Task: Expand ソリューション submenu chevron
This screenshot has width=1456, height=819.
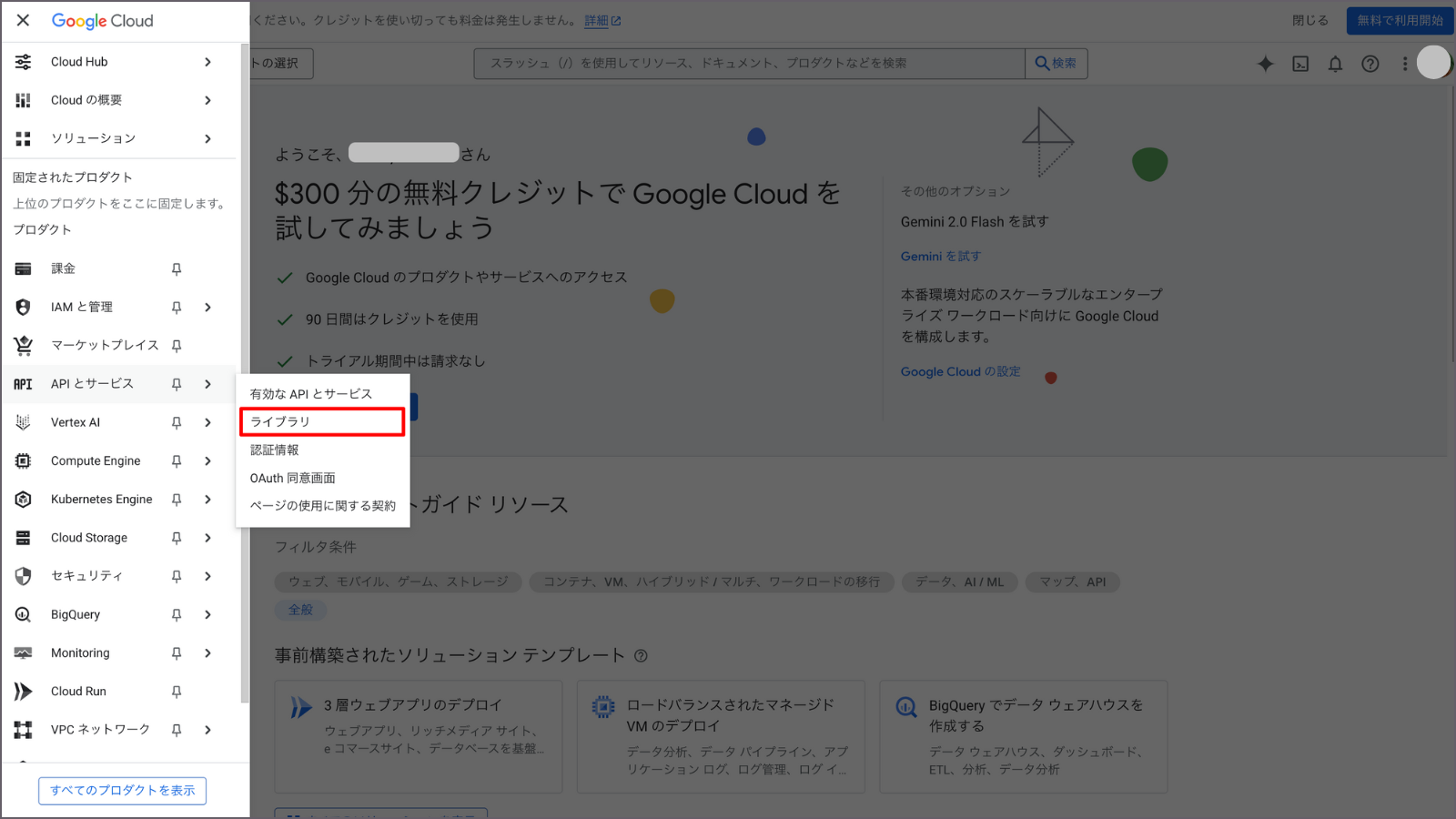Action: 207,138
